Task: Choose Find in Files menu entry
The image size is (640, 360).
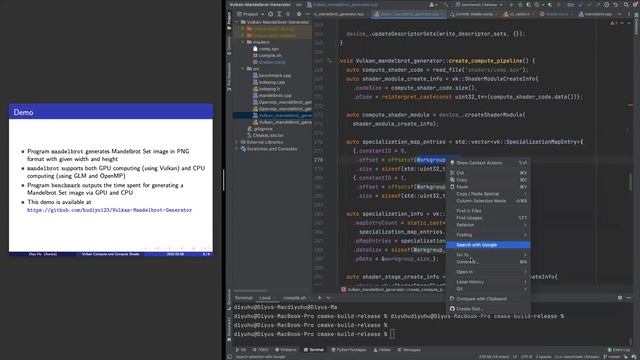Action: pos(488,211)
